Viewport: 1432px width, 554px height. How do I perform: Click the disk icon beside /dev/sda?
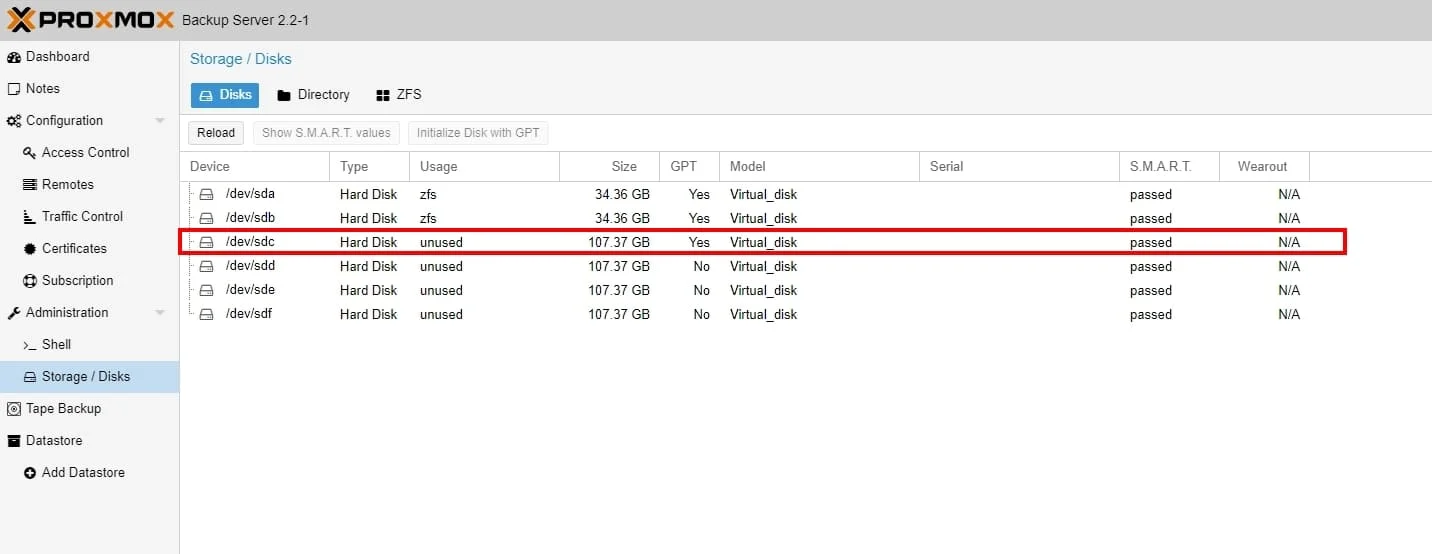206,194
